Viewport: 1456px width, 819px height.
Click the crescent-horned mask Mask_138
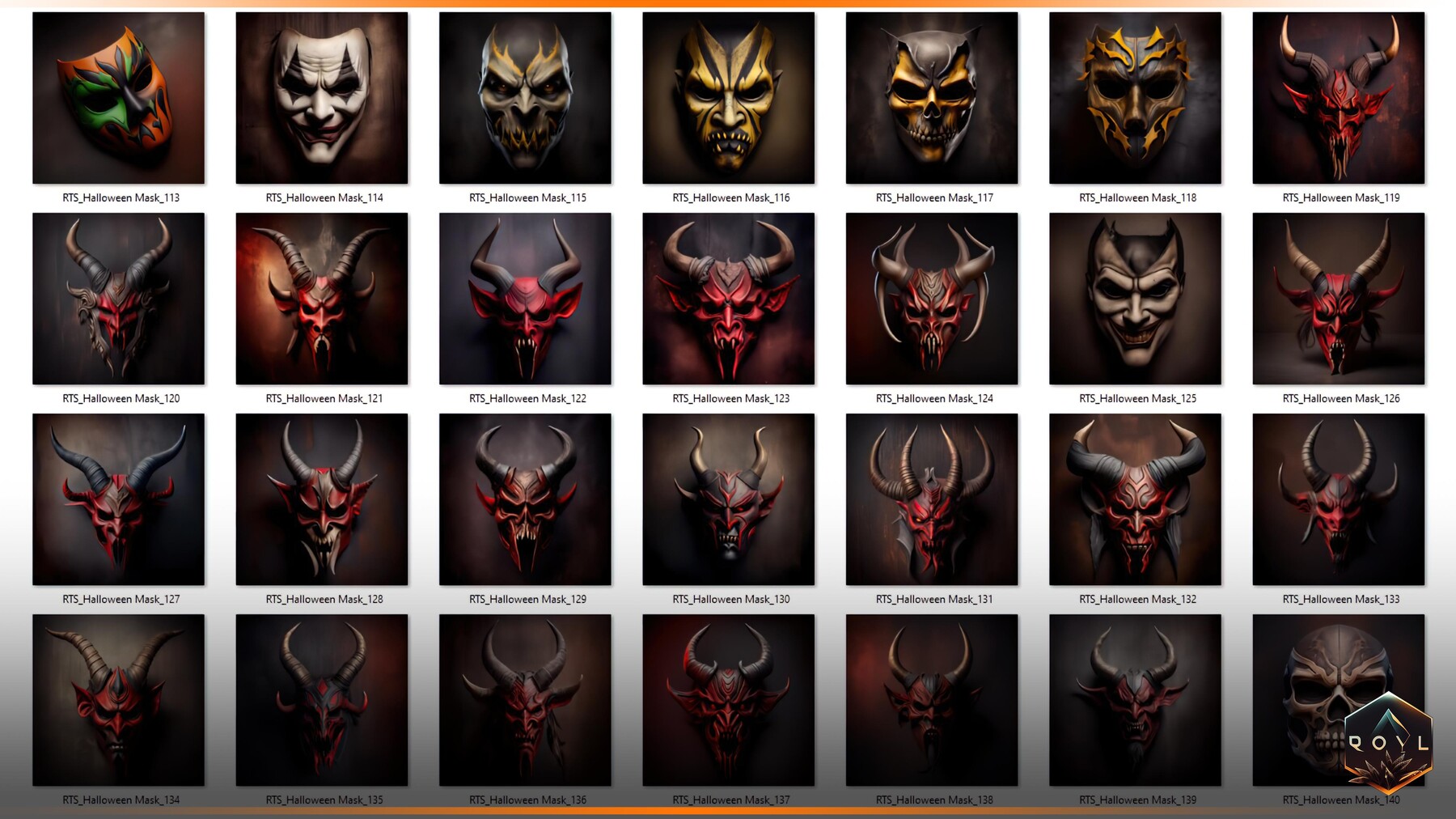click(930, 701)
